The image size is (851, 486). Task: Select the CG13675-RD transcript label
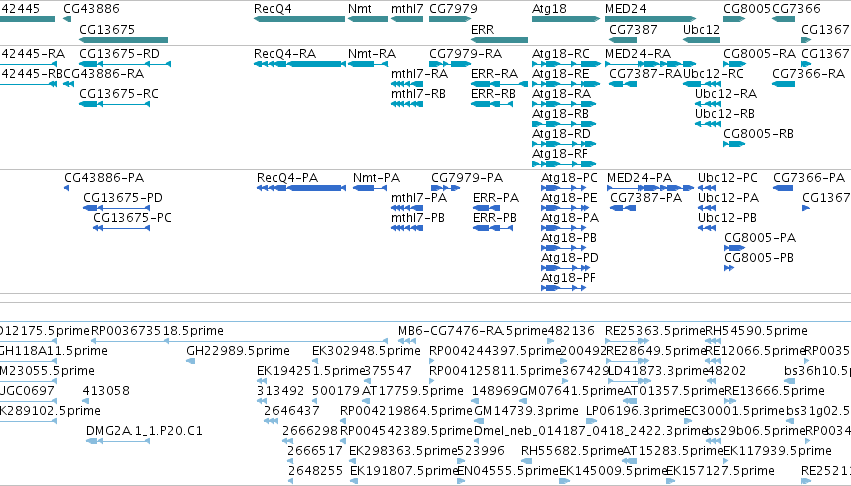[x=119, y=54]
